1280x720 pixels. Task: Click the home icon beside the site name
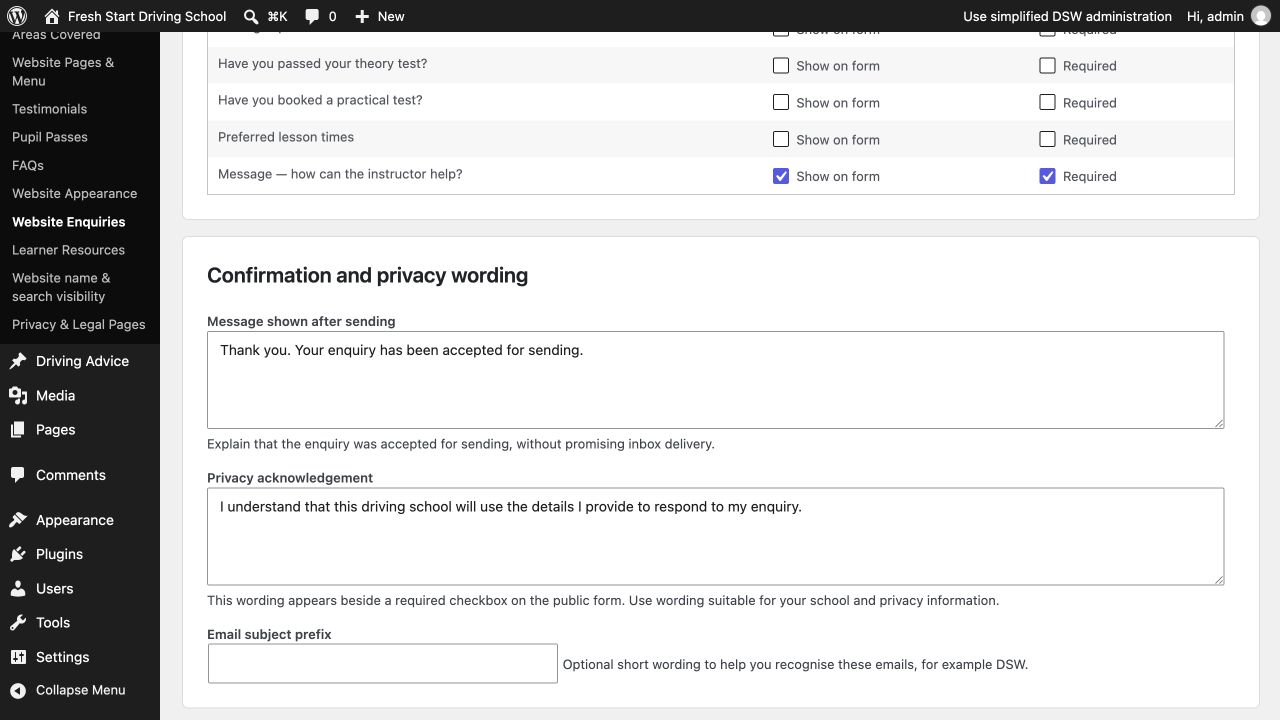[x=52, y=16]
